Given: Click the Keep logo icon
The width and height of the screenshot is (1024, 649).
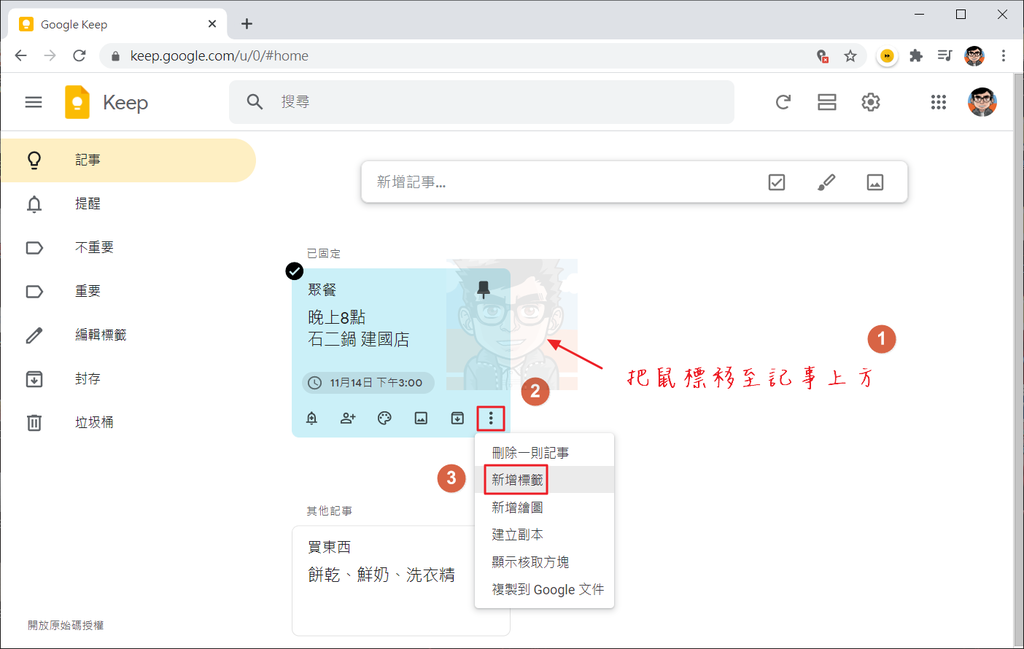Looking at the screenshot, I should [77, 103].
